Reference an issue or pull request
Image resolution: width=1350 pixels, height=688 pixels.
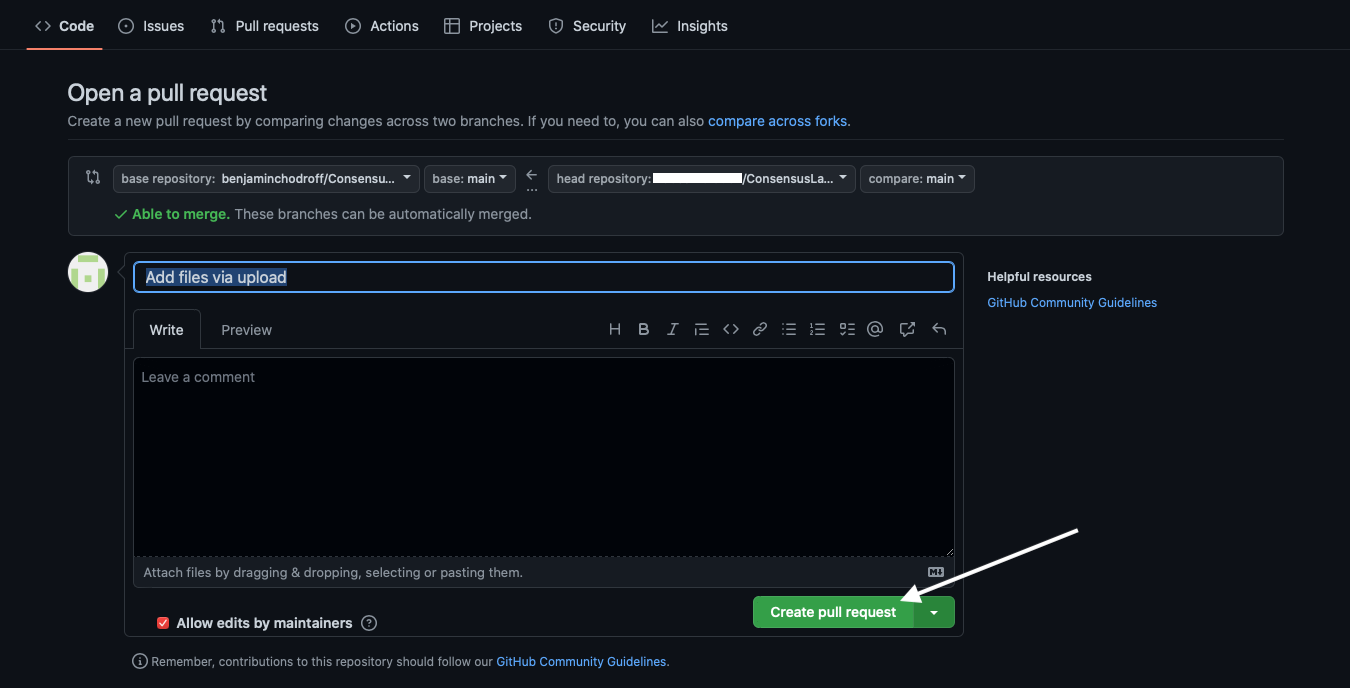(907, 329)
